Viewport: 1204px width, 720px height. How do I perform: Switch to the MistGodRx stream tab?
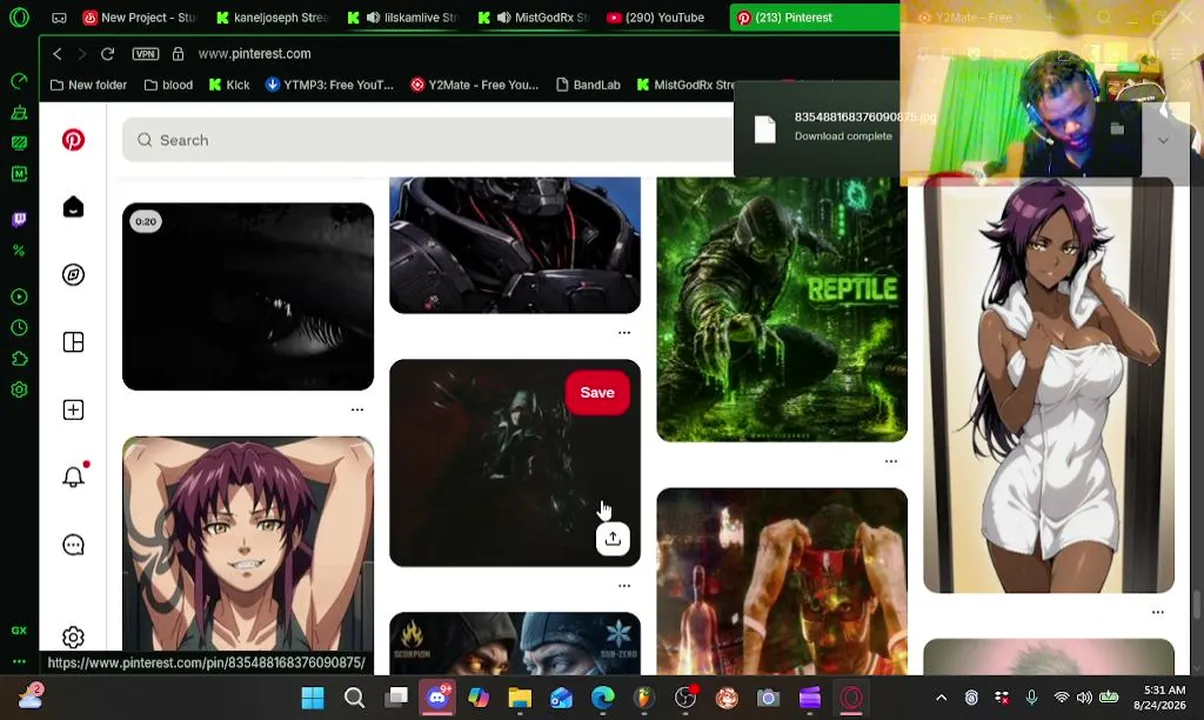click(533, 17)
